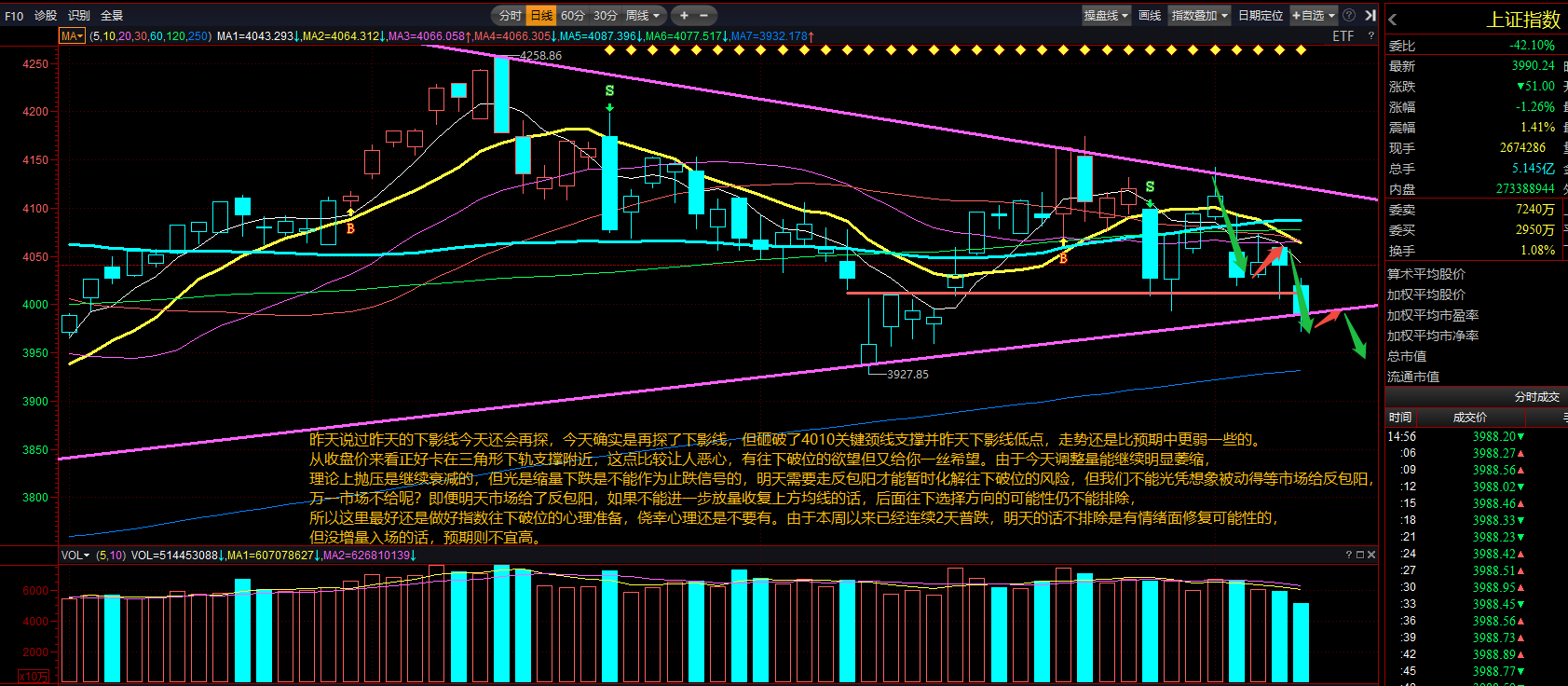1568x686 pixels.
Task: Open the small question mark next to ETF
Action: point(1370,36)
